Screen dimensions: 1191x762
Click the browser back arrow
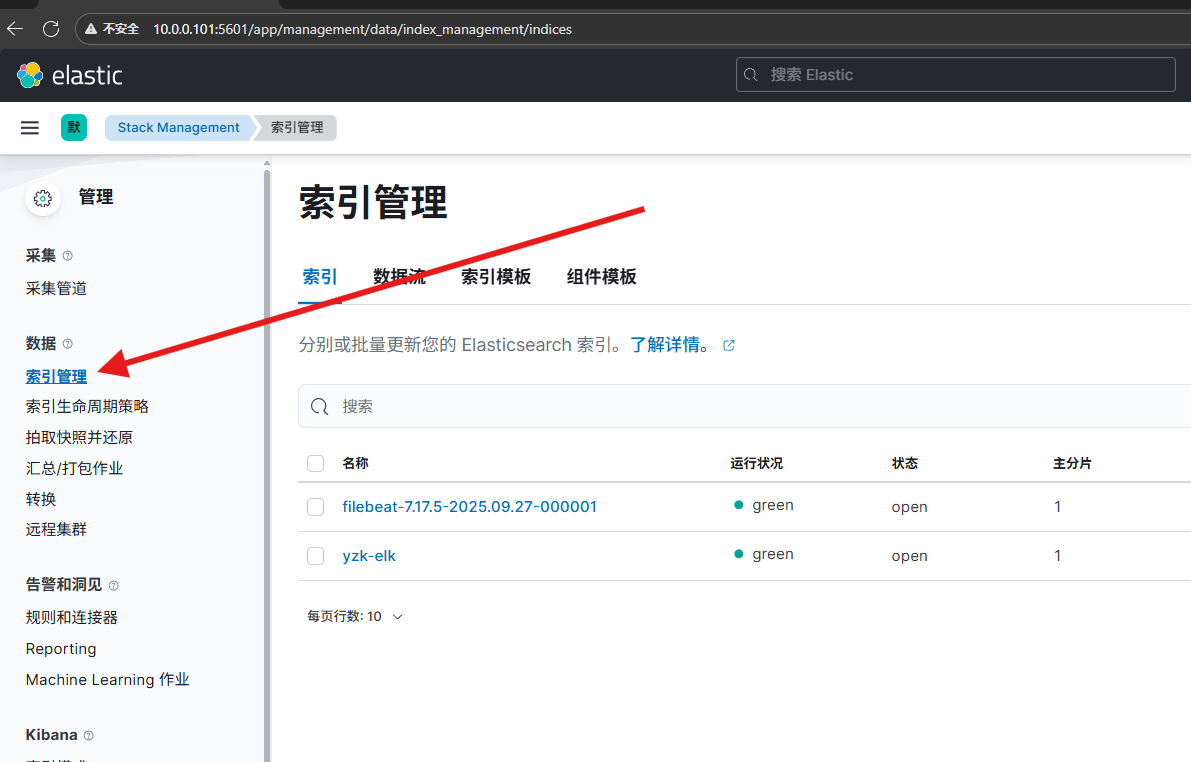click(x=15, y=29)
